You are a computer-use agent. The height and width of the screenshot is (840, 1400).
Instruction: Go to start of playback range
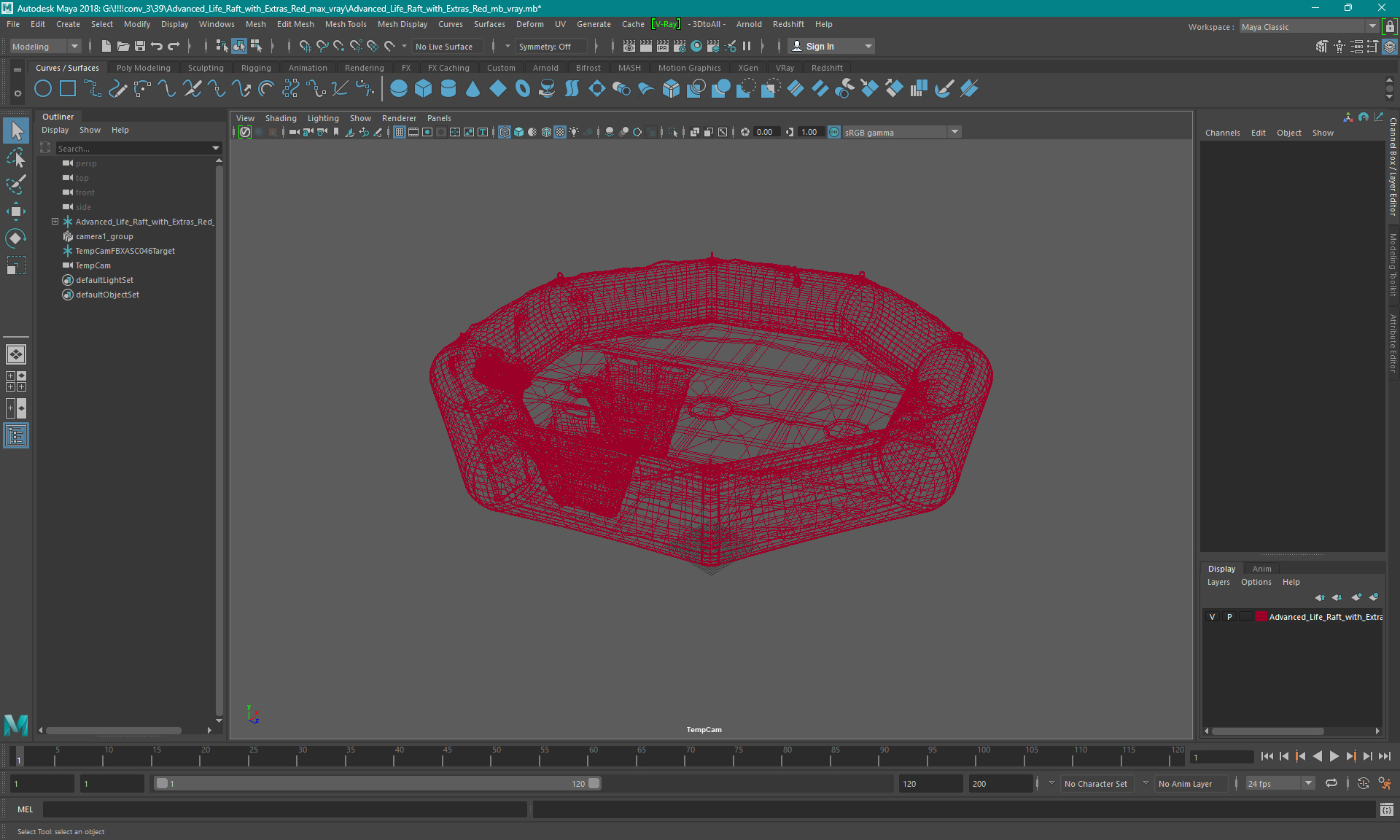[1267, 756]
